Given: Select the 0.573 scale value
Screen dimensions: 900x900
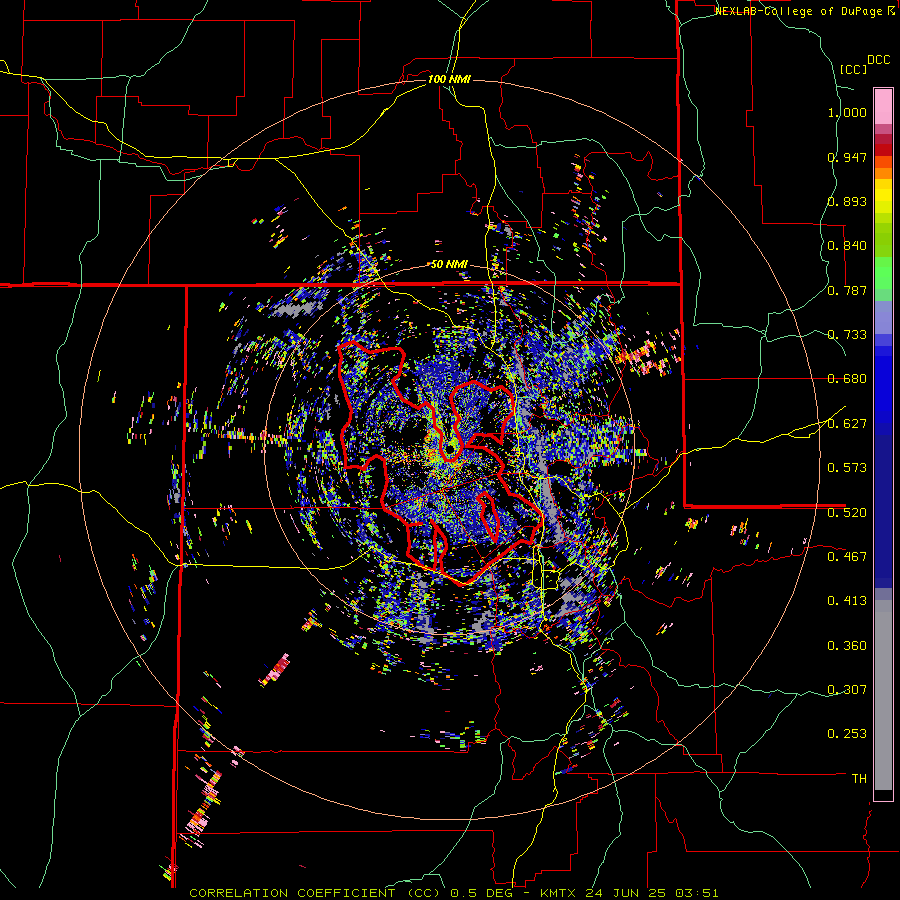Looking at the screenshot, I should pyautogui.click(x=847, y=468).
